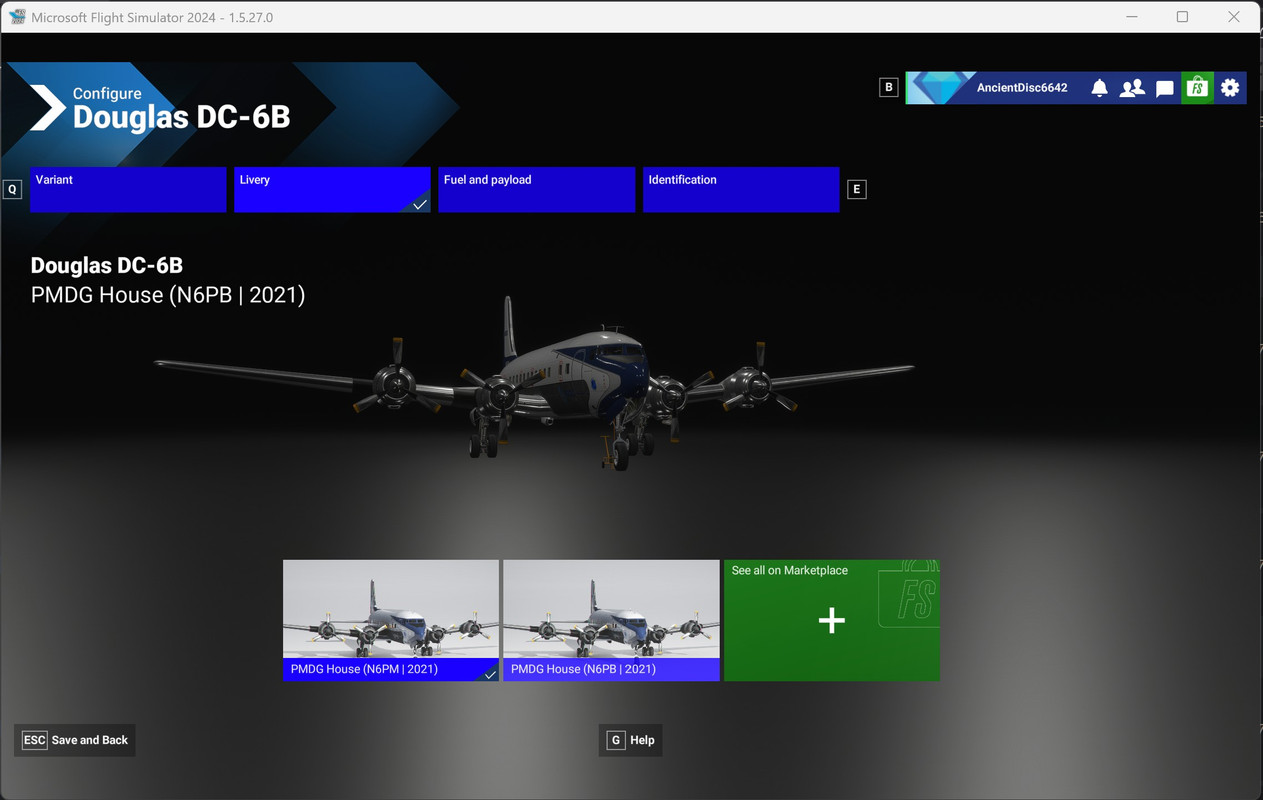Viewport: 1263px width, 800px height.
Task: Click the Q previous-tab key icon
Action: (x=12, y=189)
